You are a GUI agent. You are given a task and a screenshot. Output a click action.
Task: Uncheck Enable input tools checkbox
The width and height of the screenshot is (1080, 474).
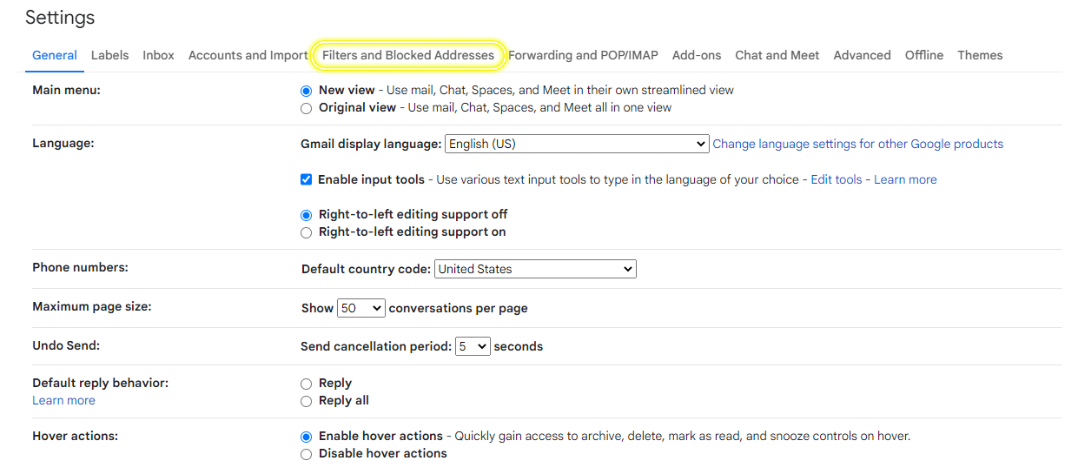307,180
